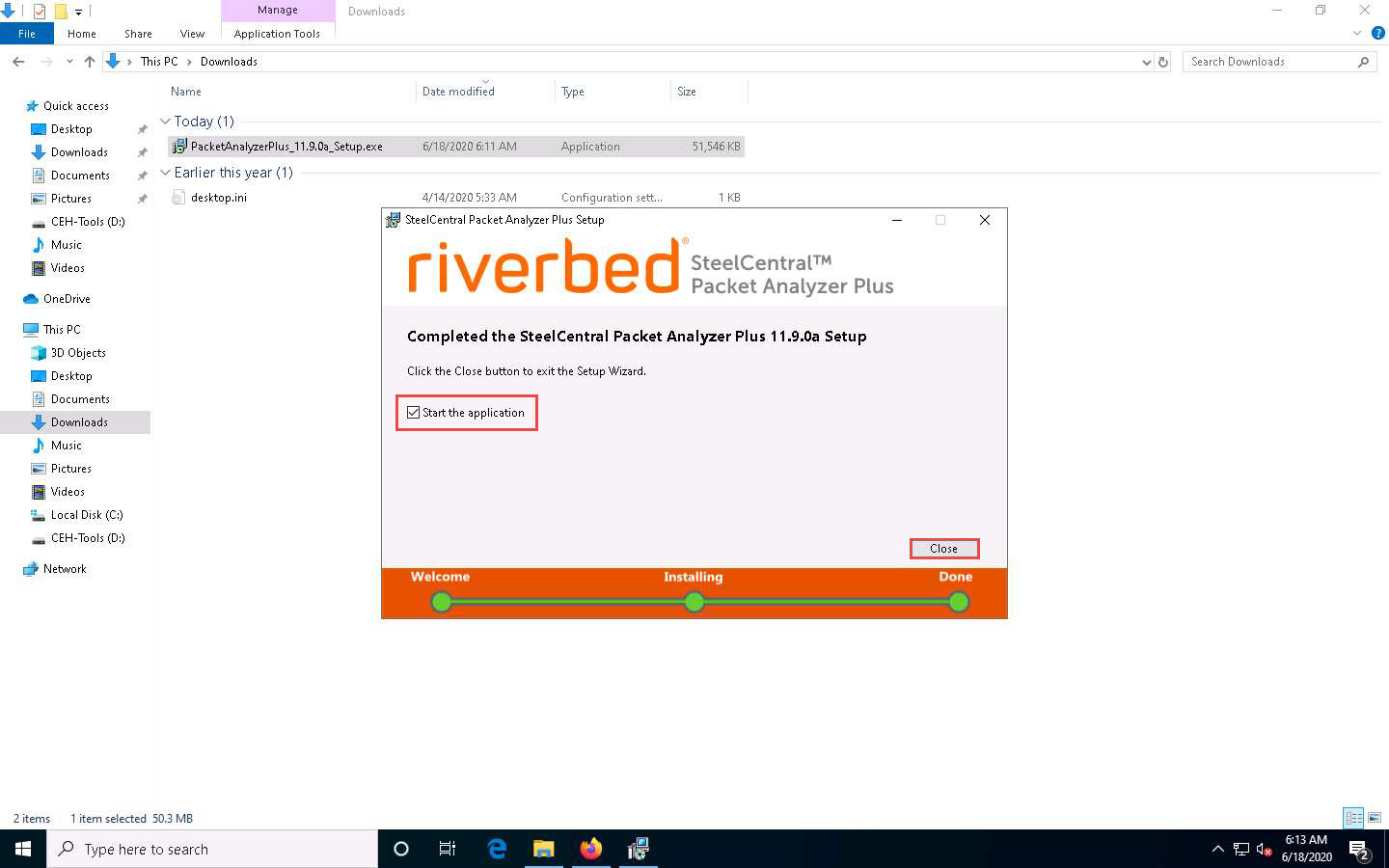Viewport: 1389px width, 868px height.
Task: Select OneDrive in navigation pane
Action: 67,299
